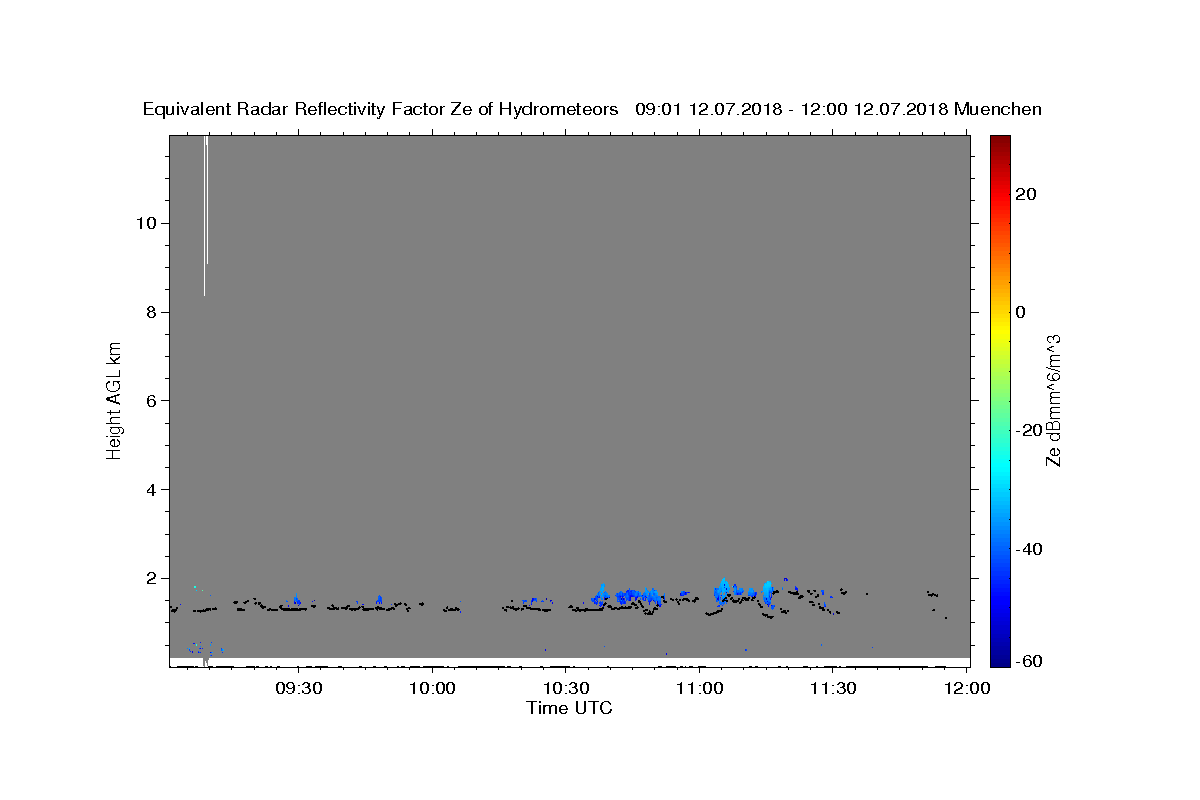This screenshot has width=1200, height=800.
Task: Click the 11:30 time tick label
Action: coord(832,689)
